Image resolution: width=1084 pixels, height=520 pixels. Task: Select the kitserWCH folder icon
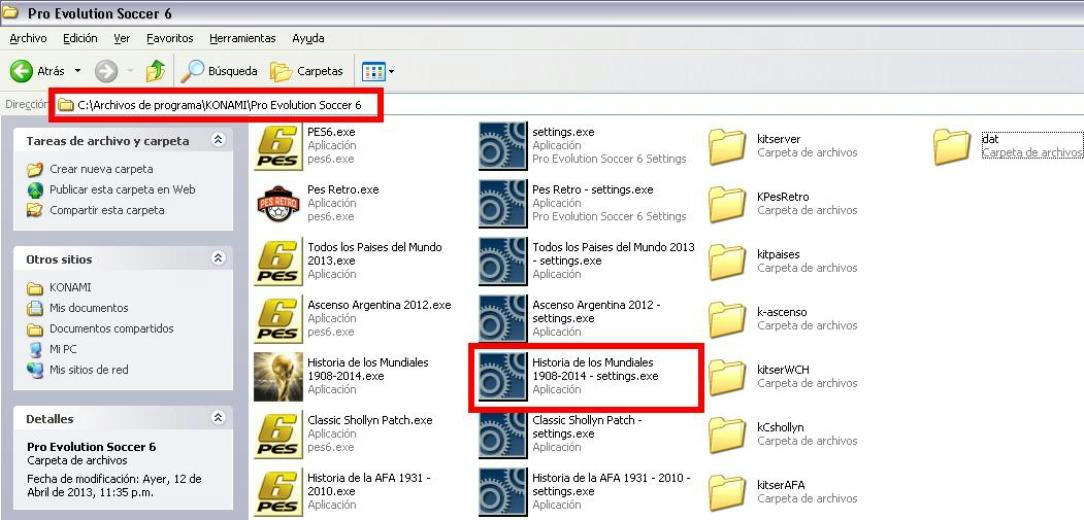727,377
